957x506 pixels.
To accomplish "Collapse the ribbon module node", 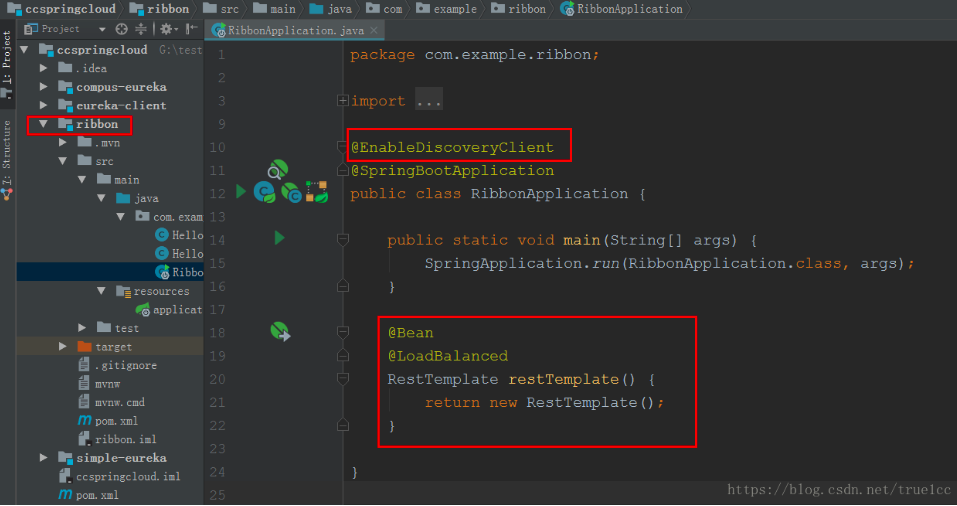I will (x=43, y=123).
